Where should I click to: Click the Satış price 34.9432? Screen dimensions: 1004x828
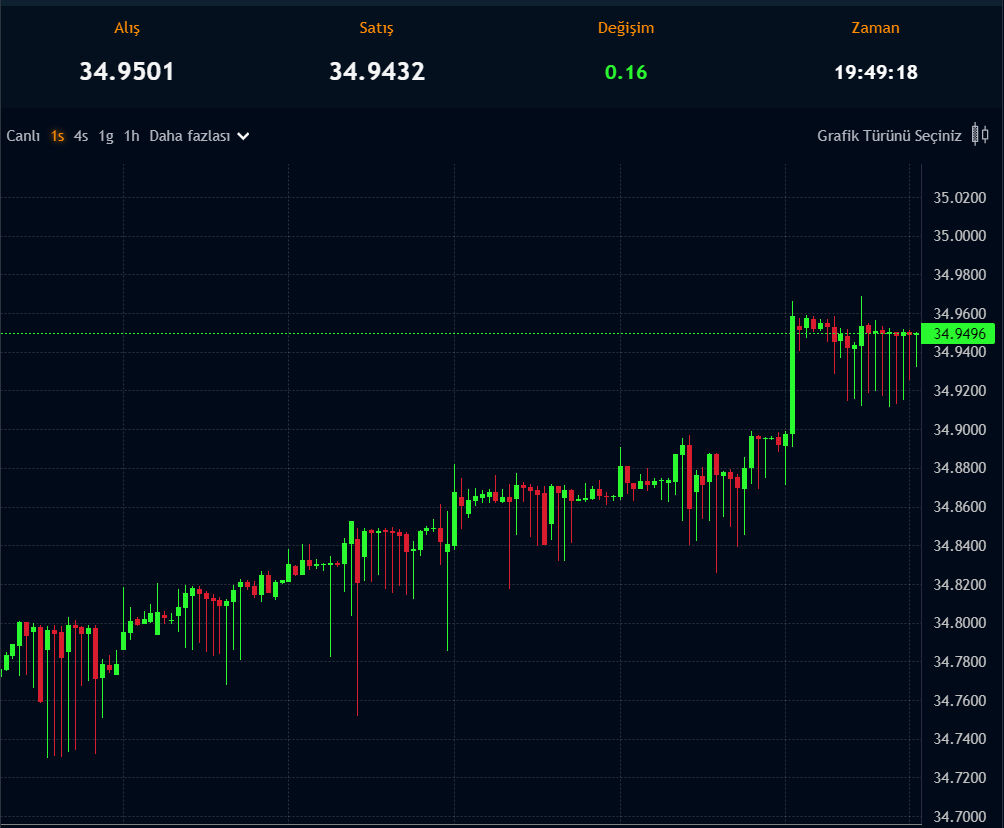pyautogui.click(x=378, y=71)
